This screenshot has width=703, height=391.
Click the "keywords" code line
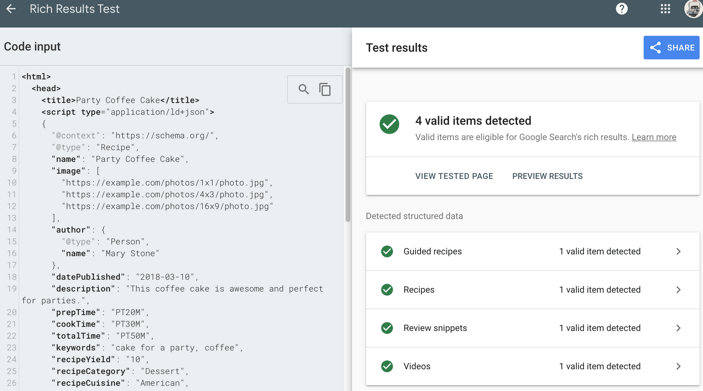(x=147, y=348)
